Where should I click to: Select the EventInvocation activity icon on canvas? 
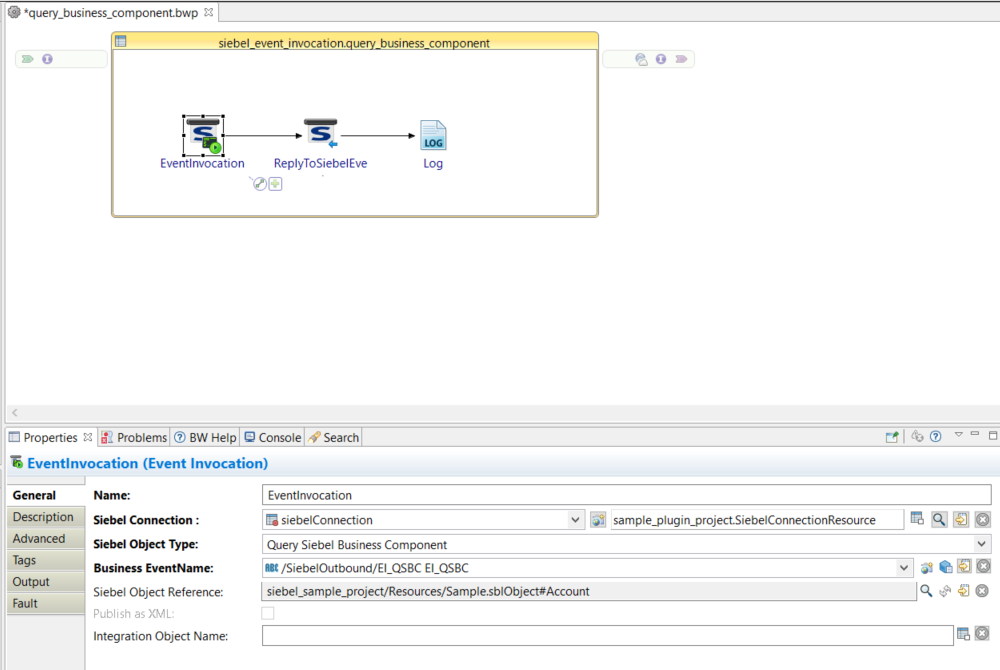coord(203,135)
